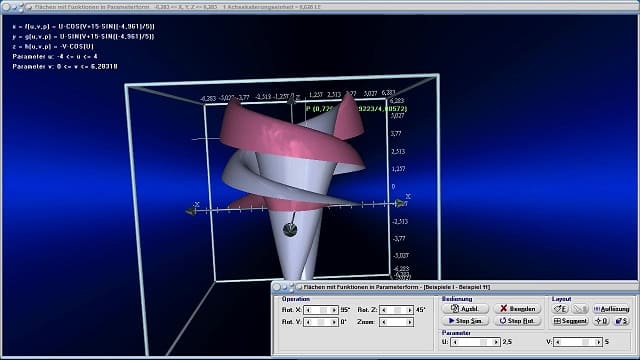
Task: Click the Rot. X slider thumb
Action: click(x=323, y=310)
